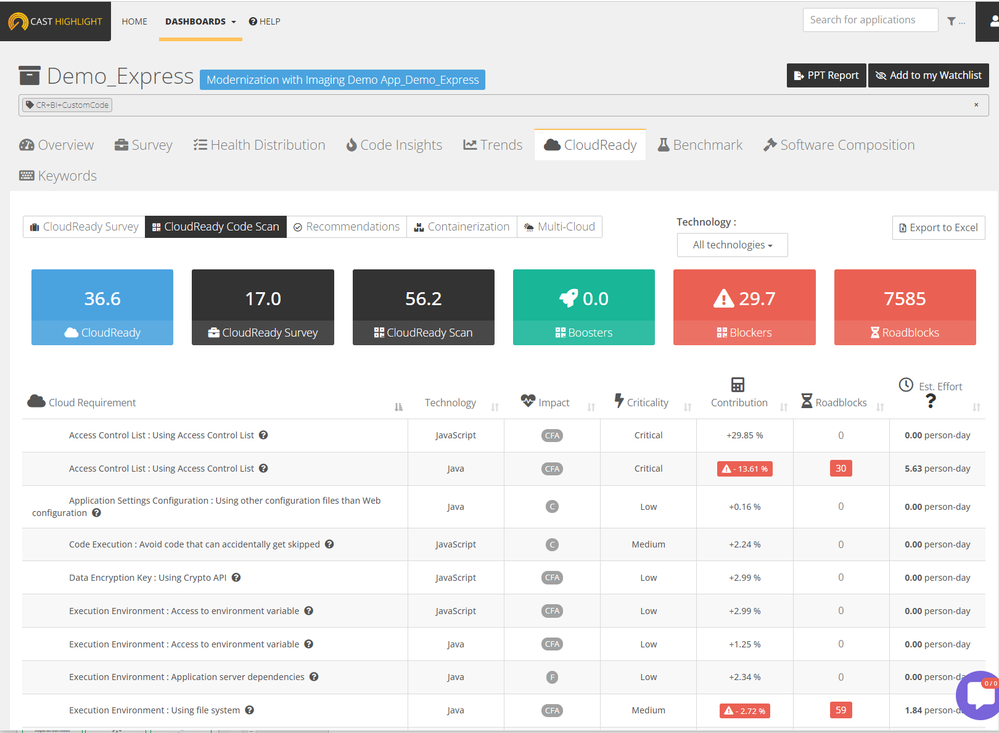This screenshot has width=999, height=733.
Task: Click the +29.85 % contribution value
Action: point(745,435)
